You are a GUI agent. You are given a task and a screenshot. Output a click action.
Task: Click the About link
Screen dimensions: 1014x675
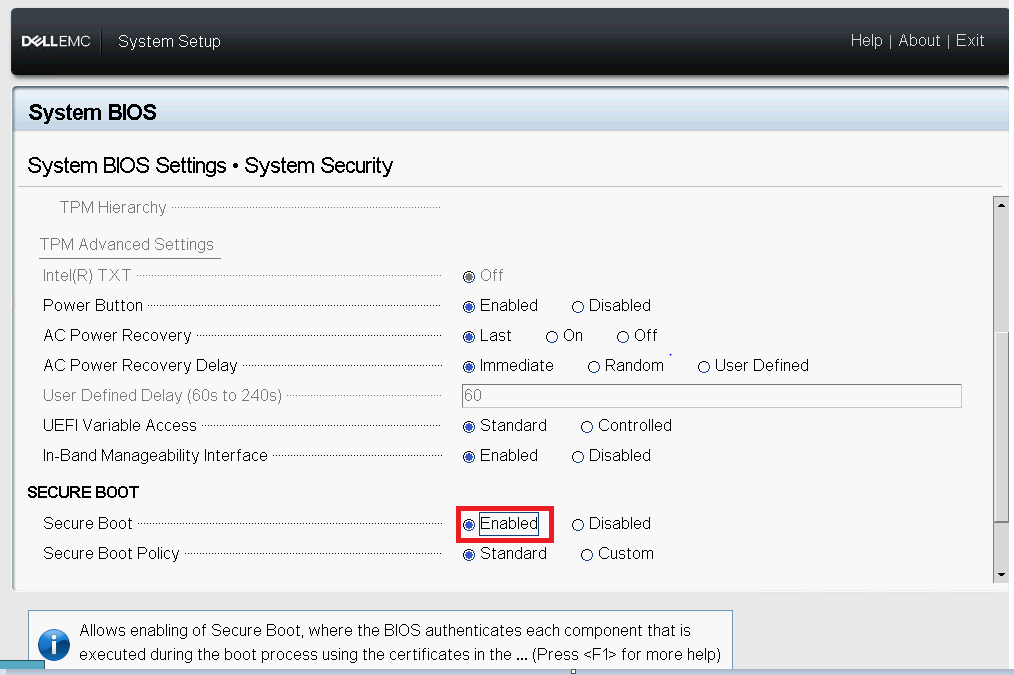click(x=919, y=40)
